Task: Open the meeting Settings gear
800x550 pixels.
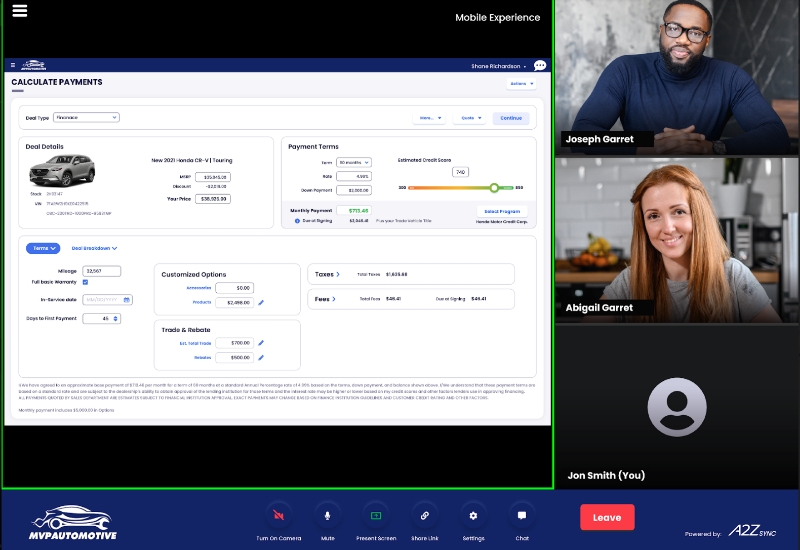Action: click(x=473, y=516)
